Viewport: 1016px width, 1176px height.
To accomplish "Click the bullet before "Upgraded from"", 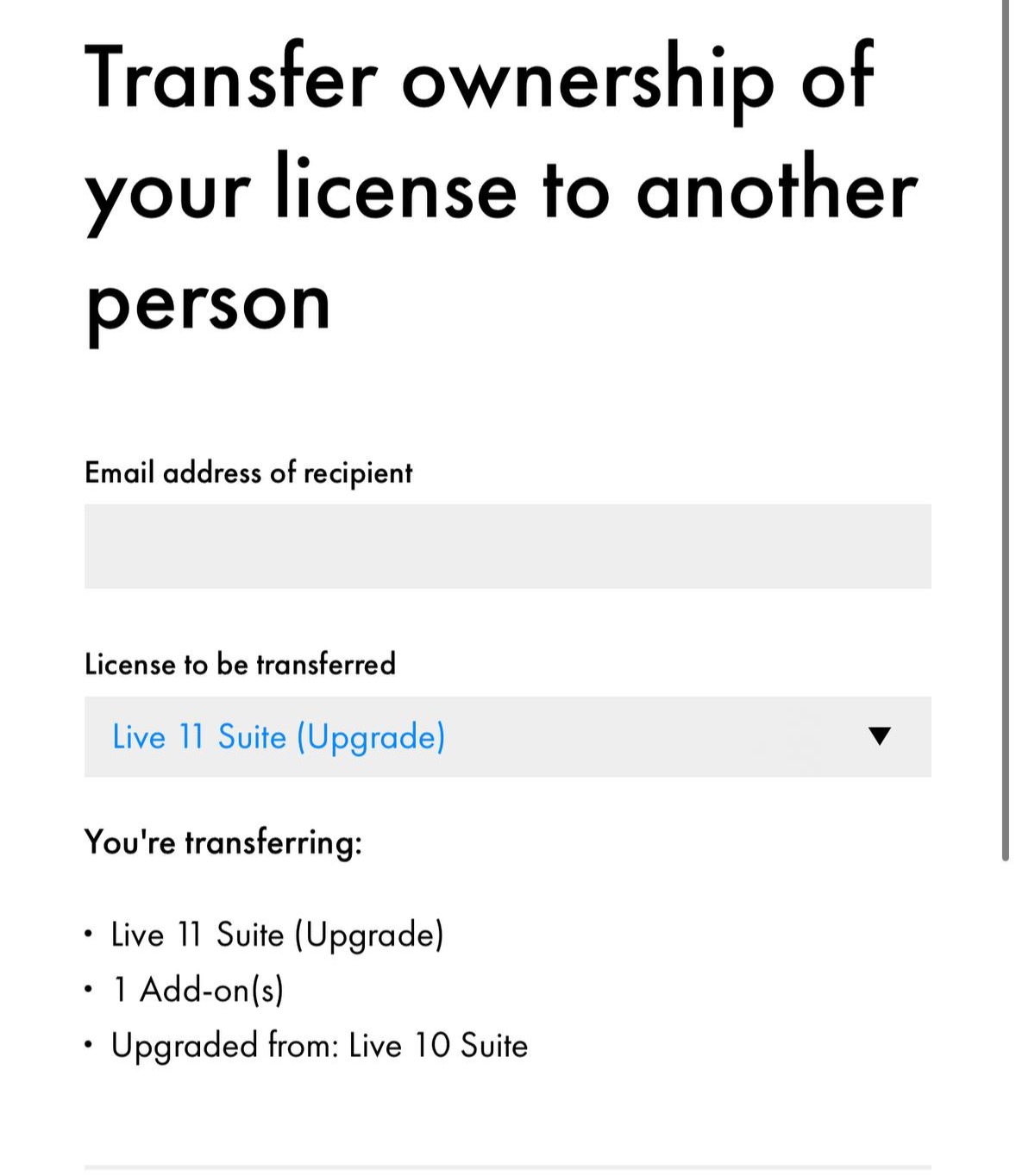I will coord(89,1045).
